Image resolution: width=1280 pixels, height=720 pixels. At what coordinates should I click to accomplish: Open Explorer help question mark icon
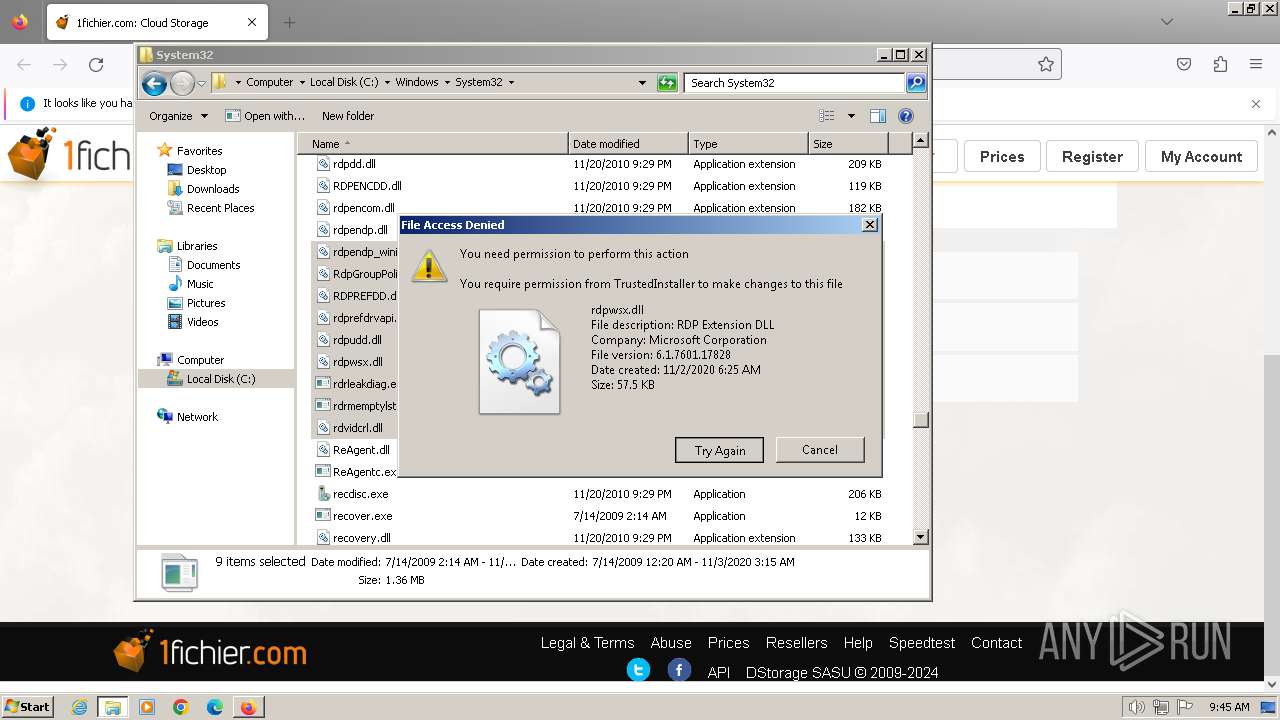click(x=906, y=116)
